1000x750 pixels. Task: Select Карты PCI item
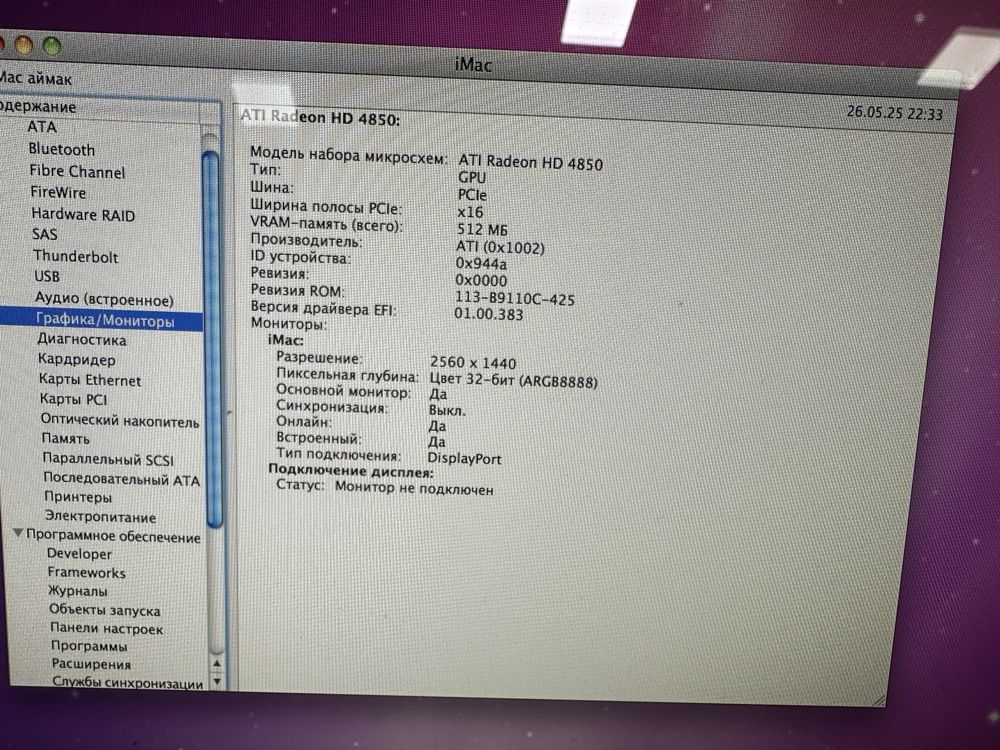point(73,399)
